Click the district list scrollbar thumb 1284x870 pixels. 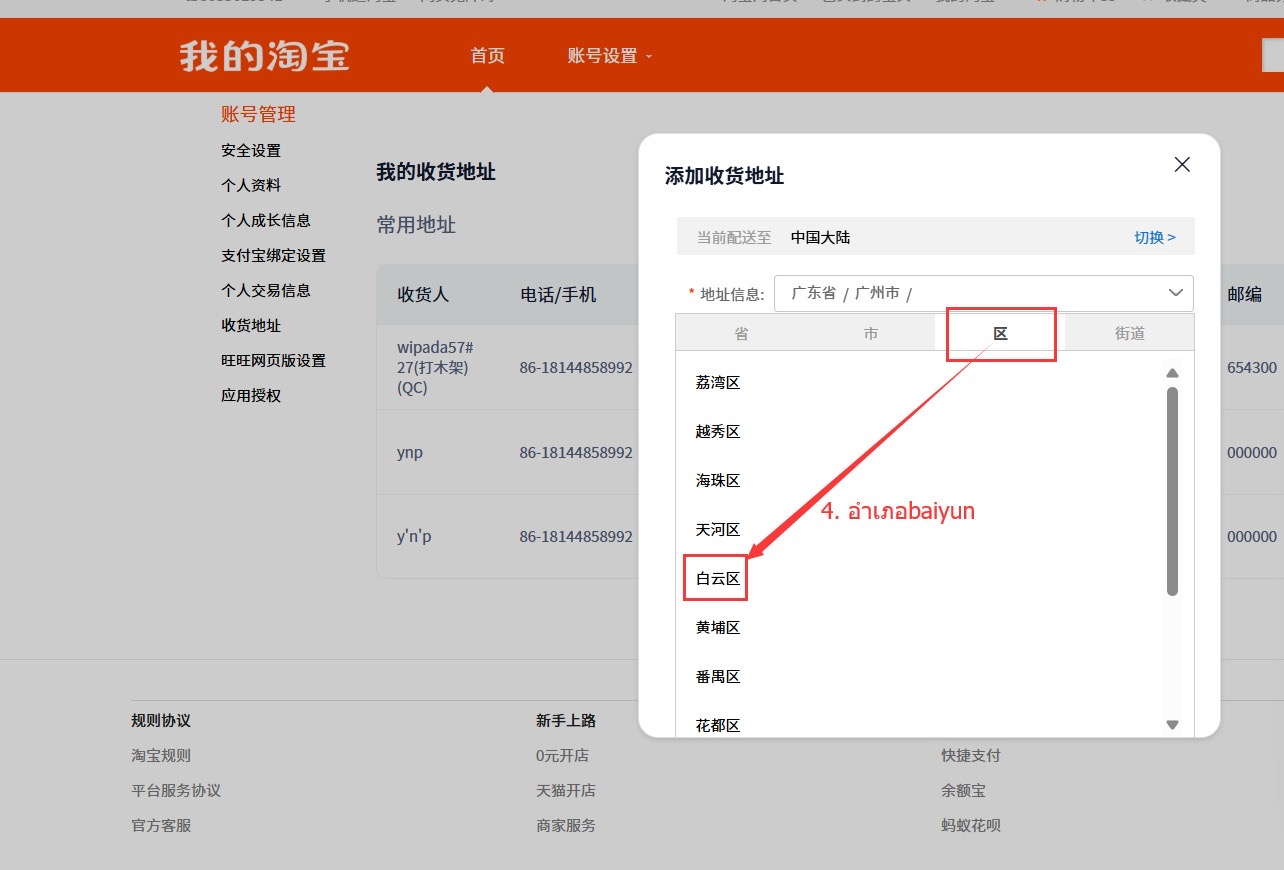click(x=1173, y=491)
